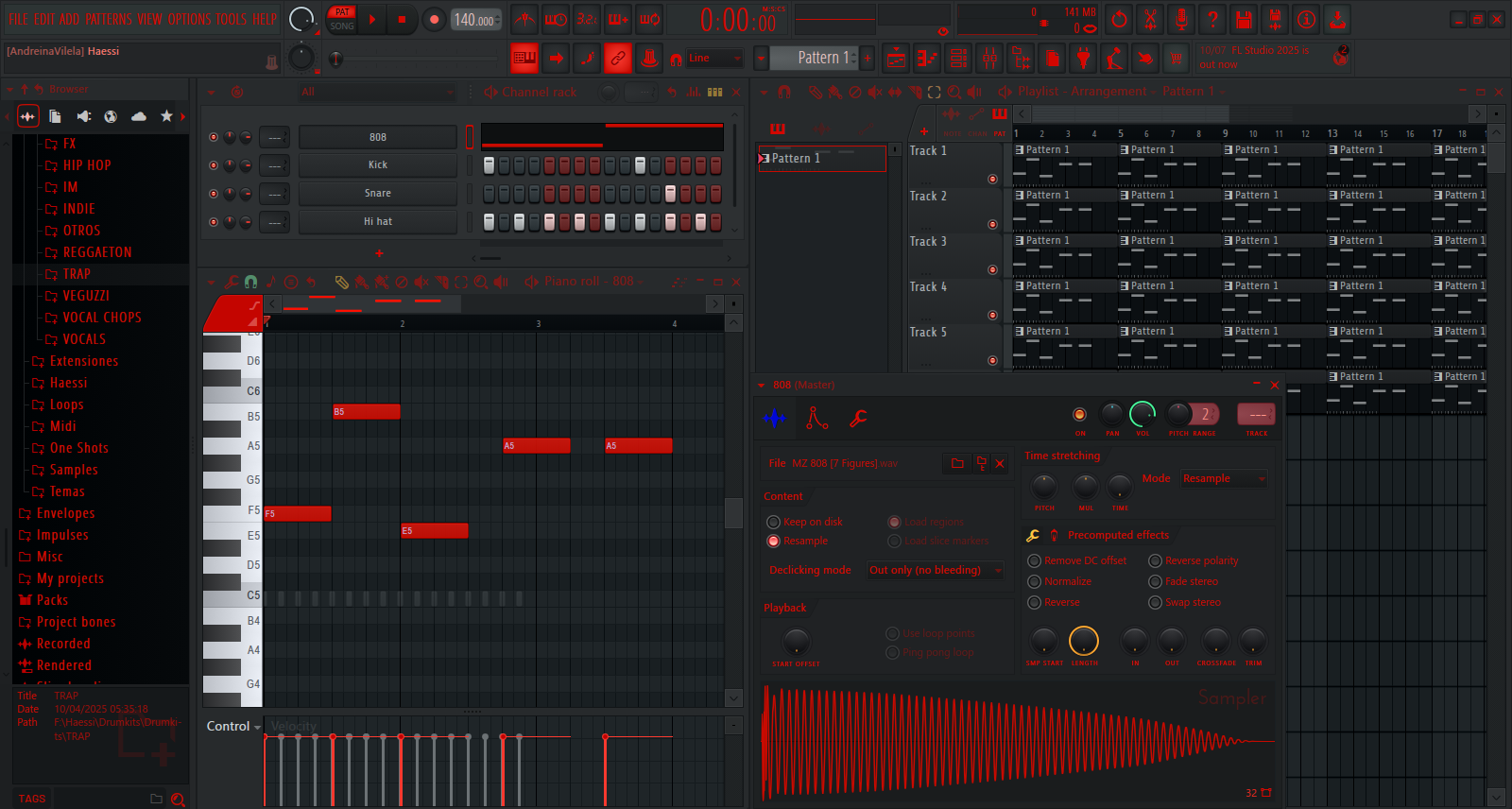Open the Pattern 1 selector dropdown
This screenshot has height=809, width=1512.
[x=760, y=59]
